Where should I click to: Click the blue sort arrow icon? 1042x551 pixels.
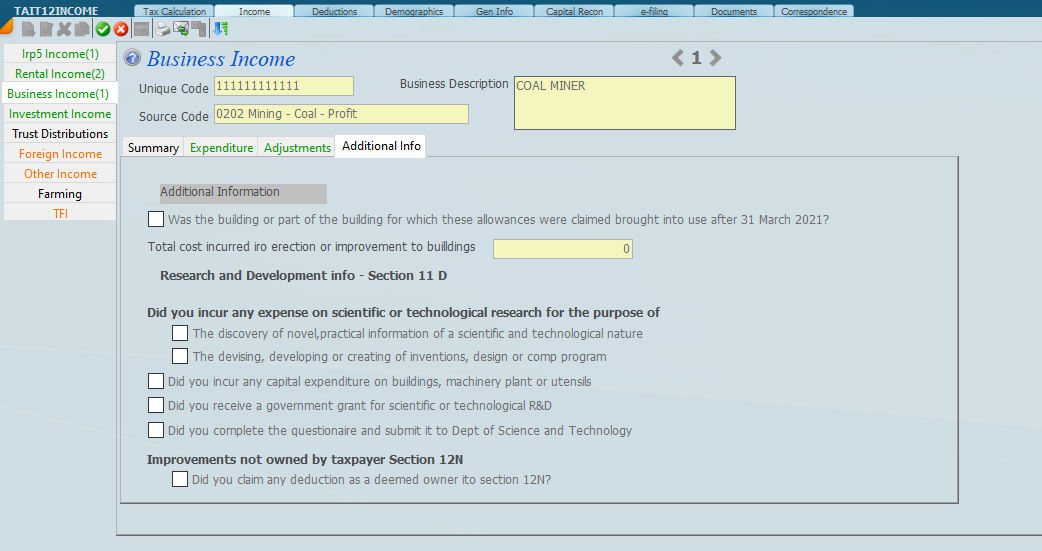click(221, 29)
